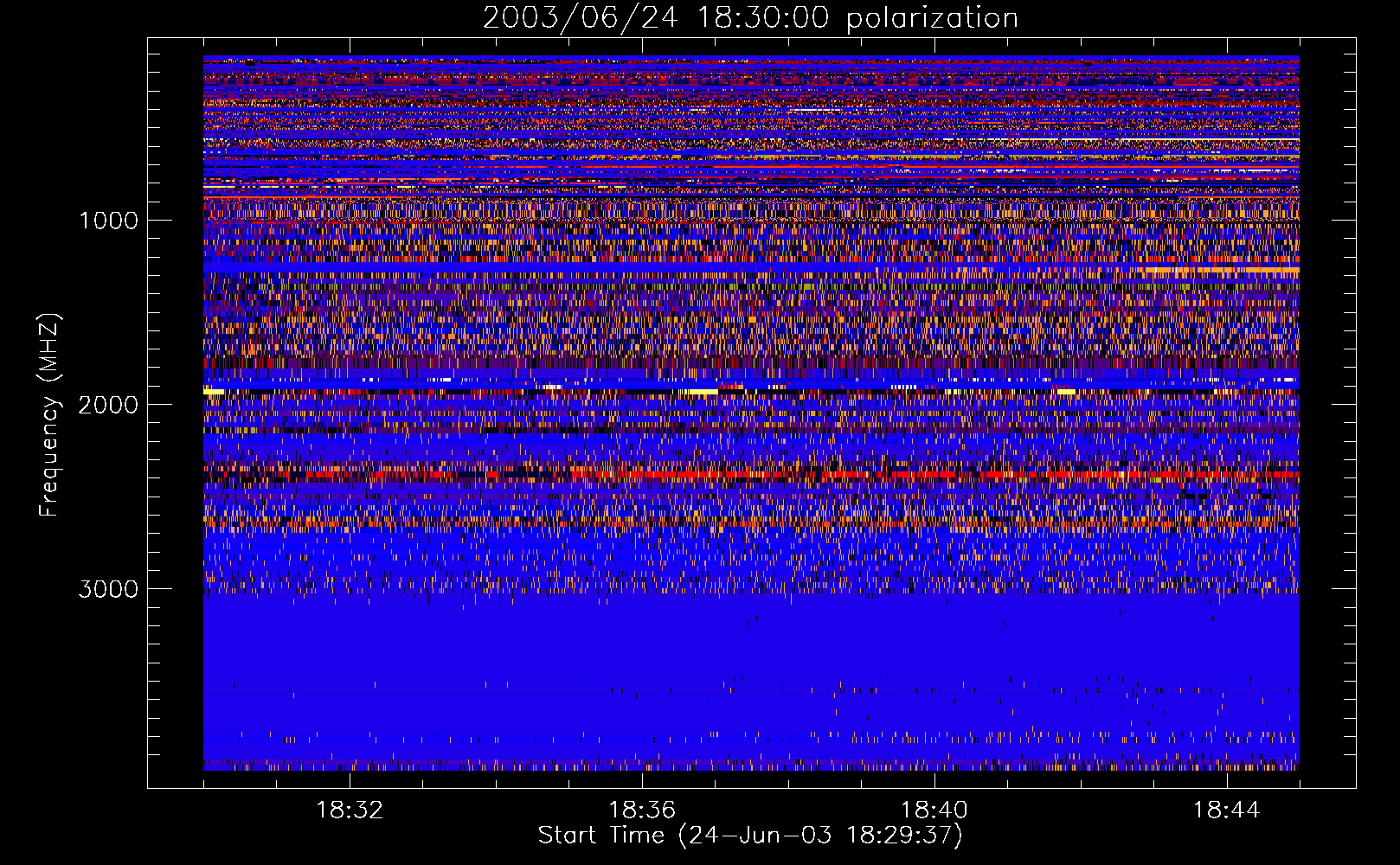
Task: Click the 18:44 time tick label
Action: pyautogui.click(x=1226, y=811)
